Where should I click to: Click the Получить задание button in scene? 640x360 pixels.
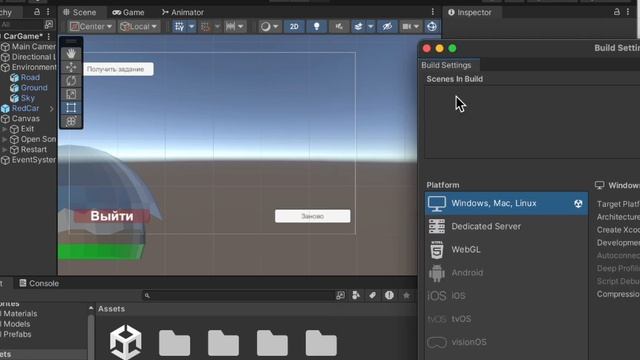coord(118,69)
